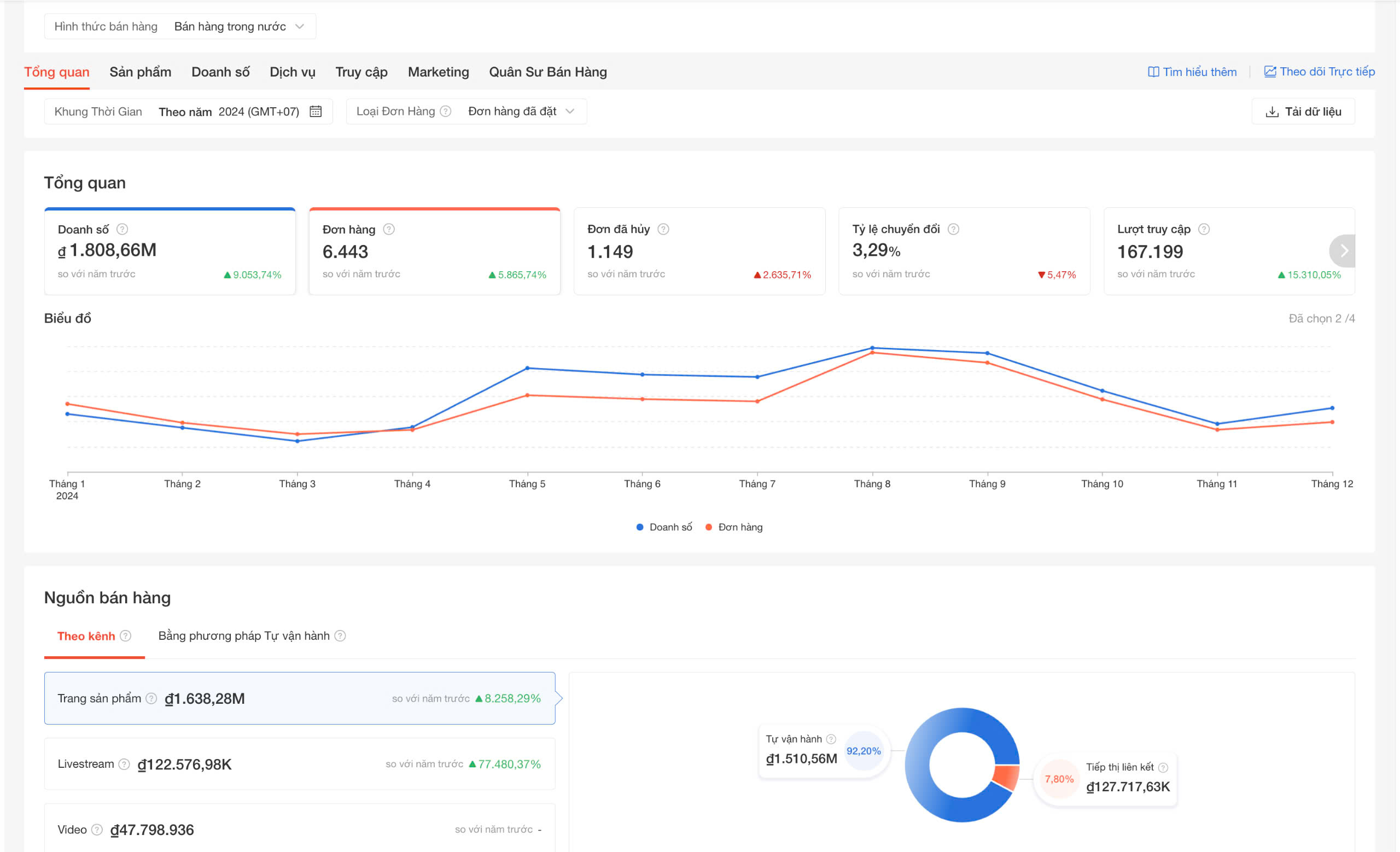Screen dimensions: 1400x852
Task: Click help icon beside Lượt truy cập
Action: coord(1204,229)
